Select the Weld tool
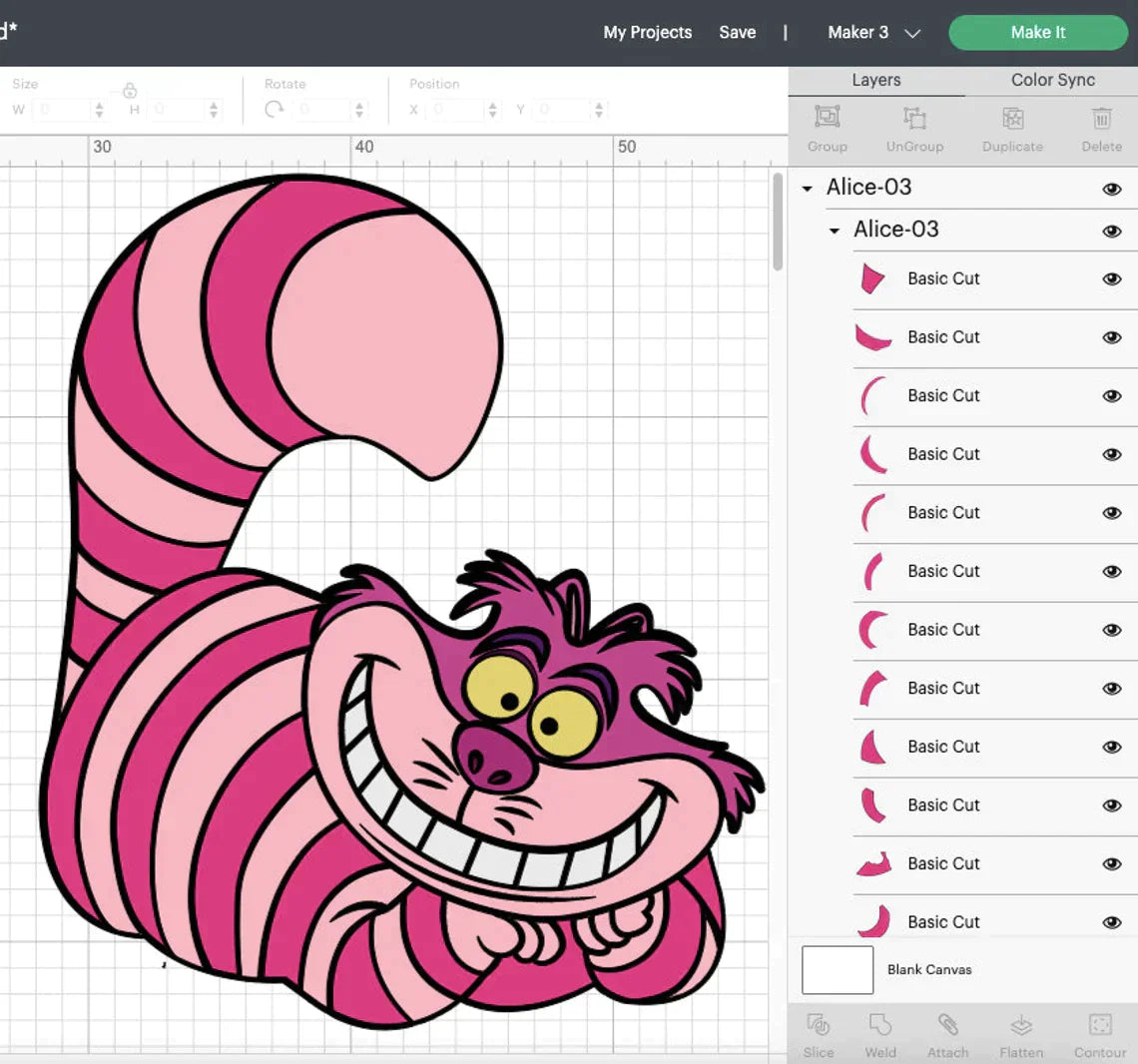Screen dimensions: 1138x1064 click(x=880, y=1025)
